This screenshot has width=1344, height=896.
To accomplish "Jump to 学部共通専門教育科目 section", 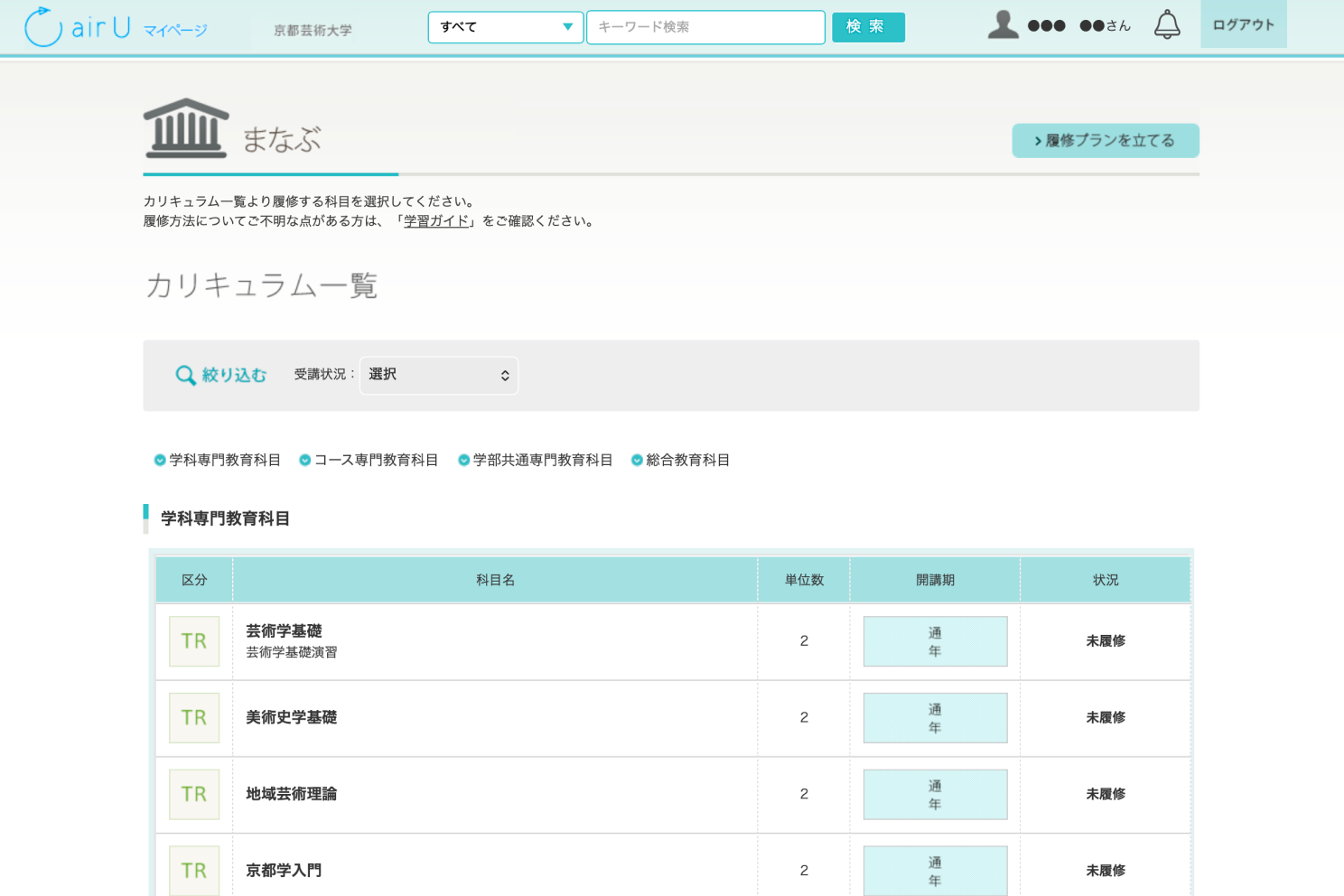I will [543, 461].
